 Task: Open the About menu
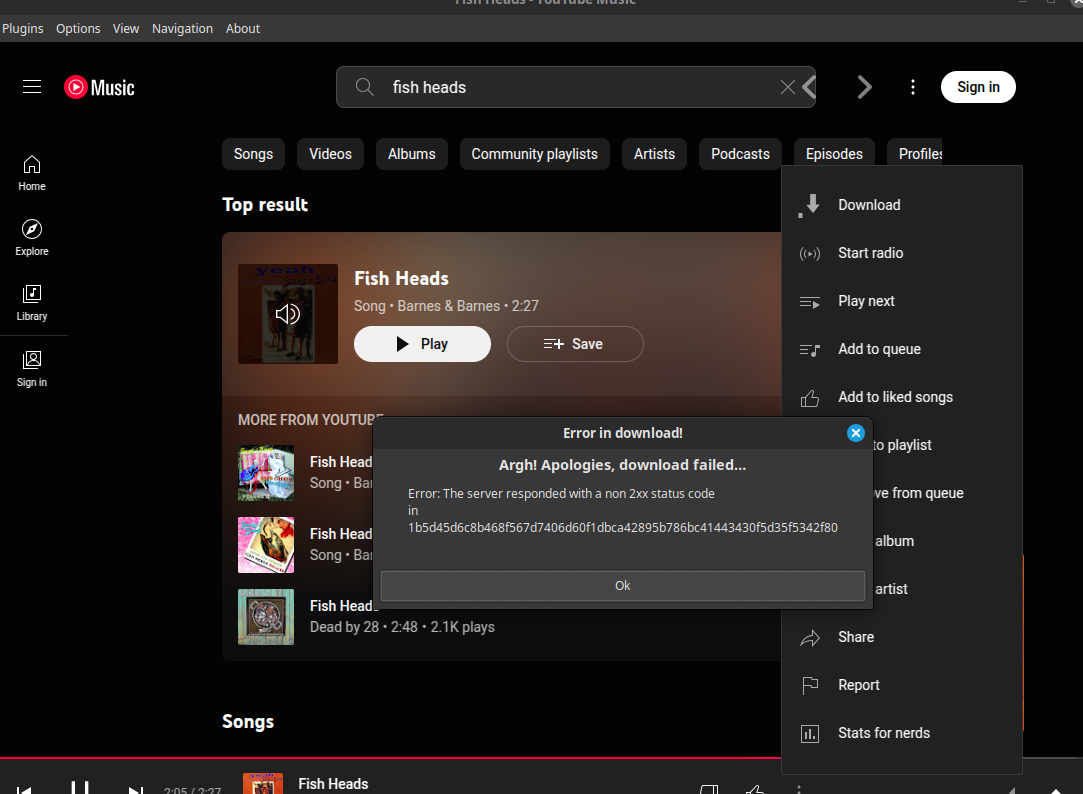[243, 28]
